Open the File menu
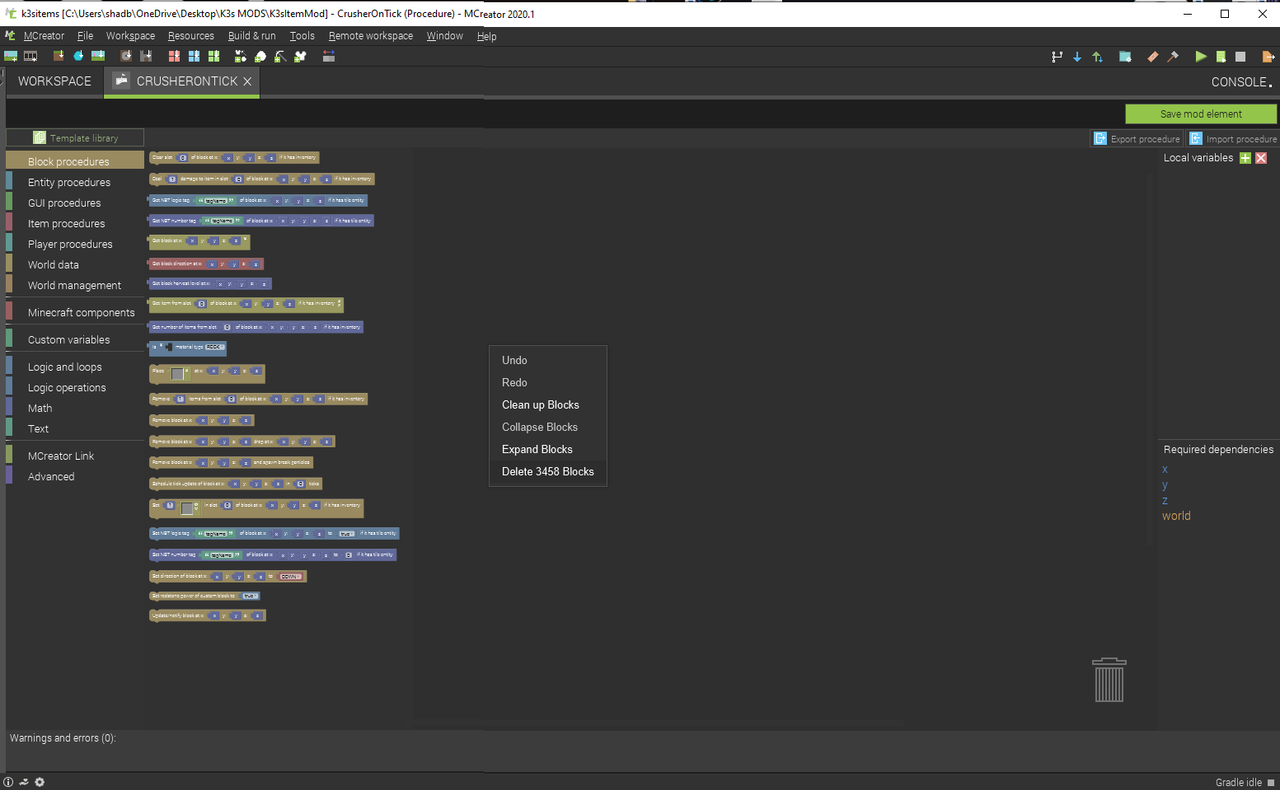The image size is (1280, 790). click(85, 36)
